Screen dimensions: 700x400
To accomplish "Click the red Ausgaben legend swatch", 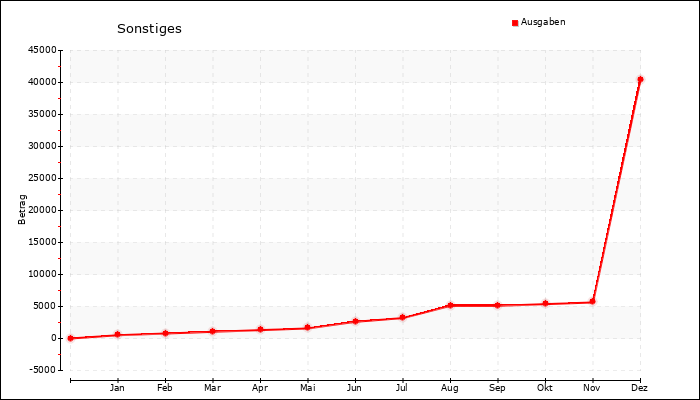I will (515, 22).
